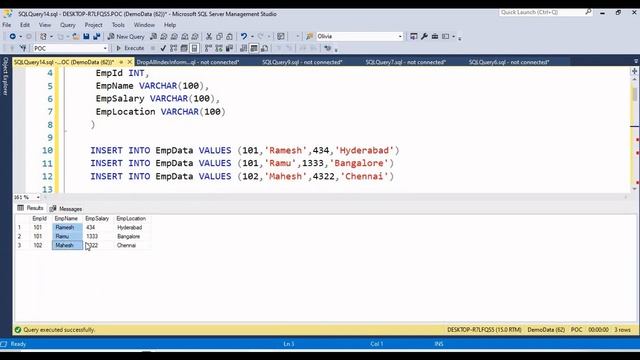Open the Query menu
640x360 pixels.
click(68, 25)
